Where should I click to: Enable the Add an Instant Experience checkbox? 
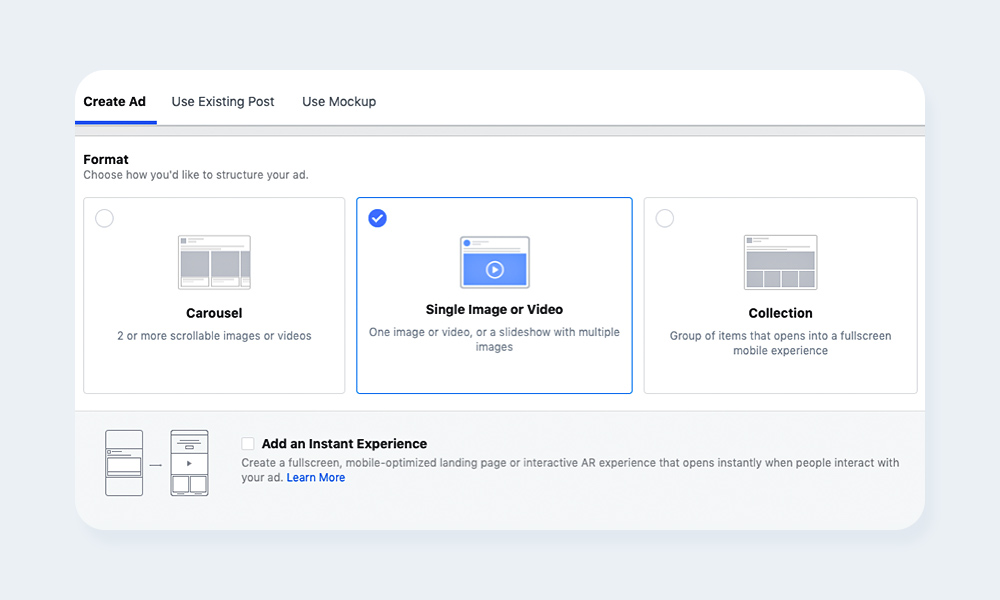click(248, 443)
